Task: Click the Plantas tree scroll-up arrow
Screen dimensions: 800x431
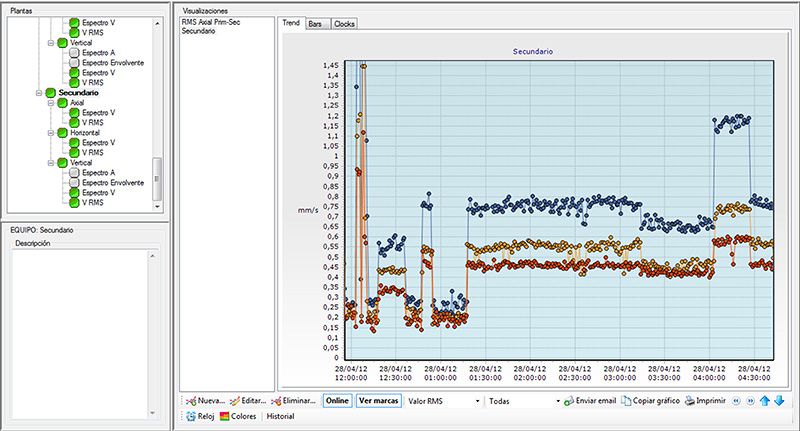Action: (x=157, y=23)
